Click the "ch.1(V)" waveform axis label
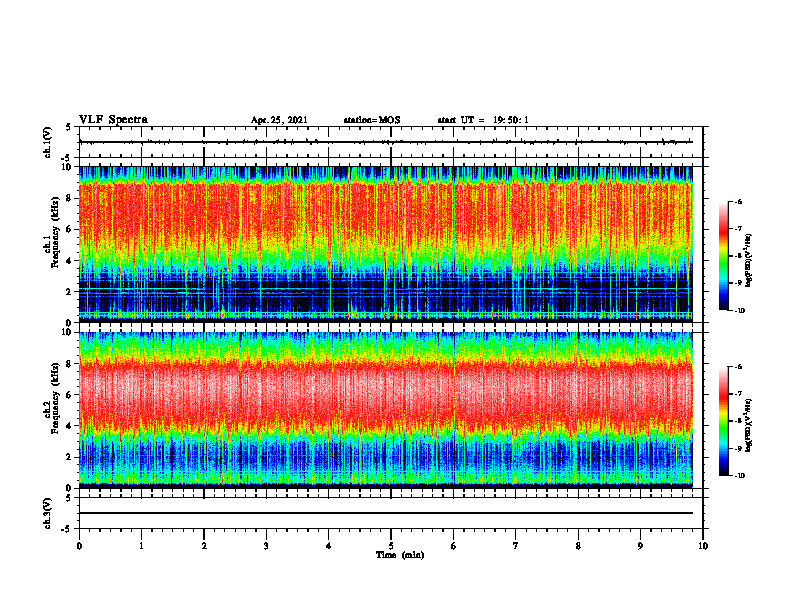The width and height of the screenshot is (792, 612). [x=48, y=142]
